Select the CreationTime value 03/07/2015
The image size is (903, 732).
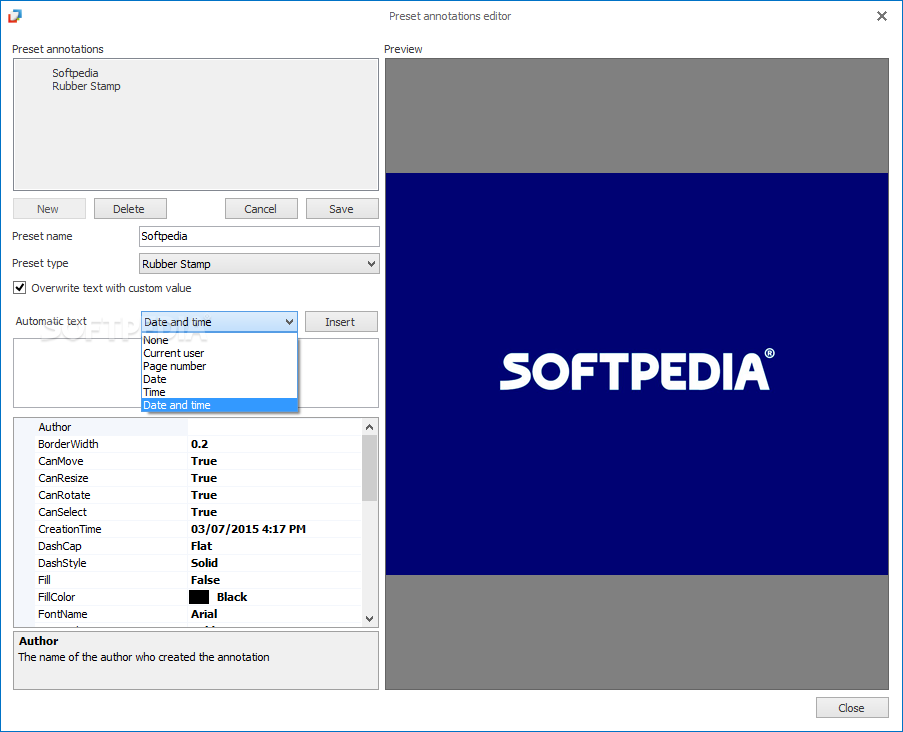[x=248, y=529]
